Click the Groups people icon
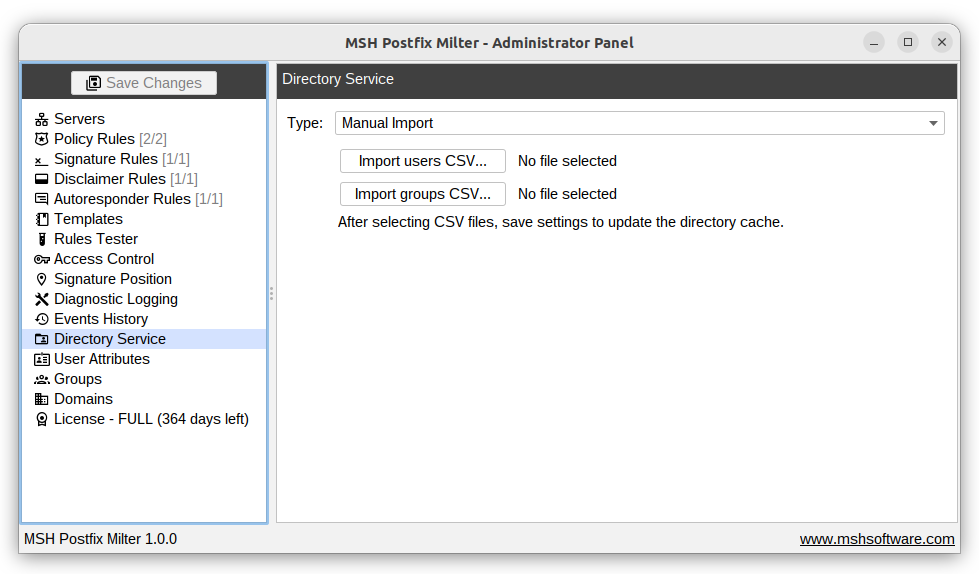The height and width of the screenshot is (574, 979). pos(41,379)
